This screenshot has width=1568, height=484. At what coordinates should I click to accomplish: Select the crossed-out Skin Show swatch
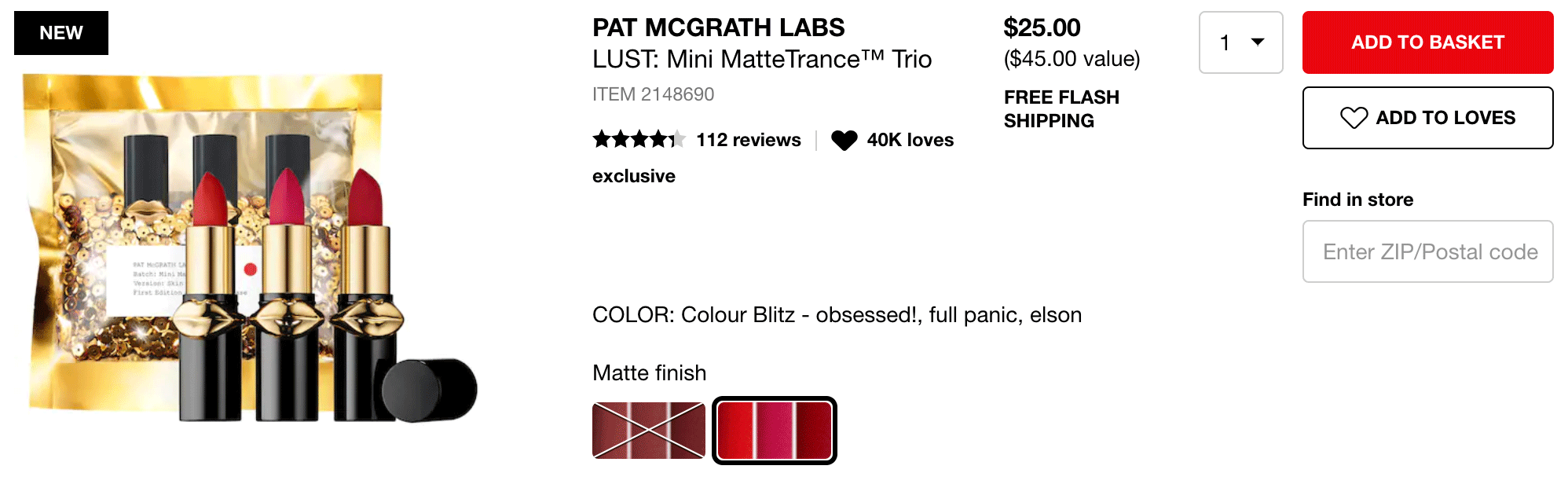coord(649,431)
